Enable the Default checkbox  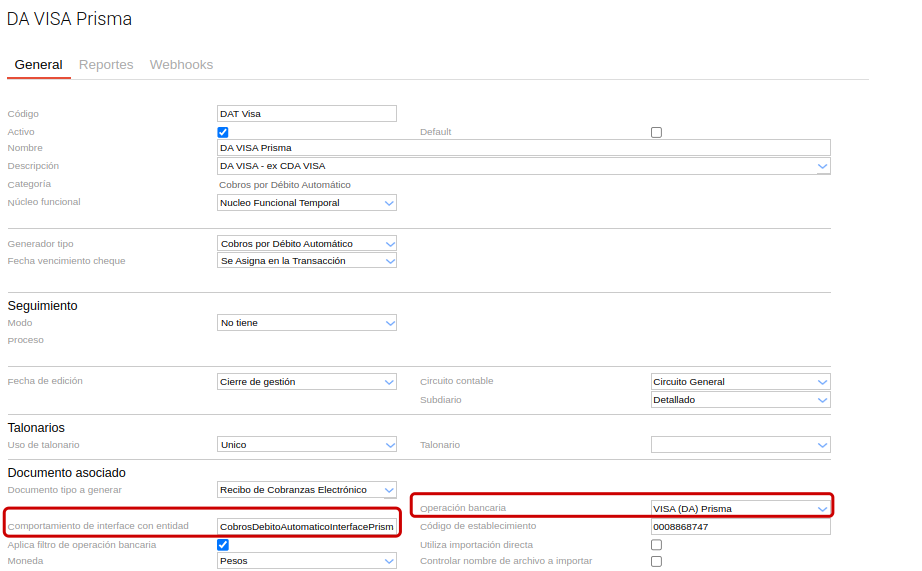656,132
